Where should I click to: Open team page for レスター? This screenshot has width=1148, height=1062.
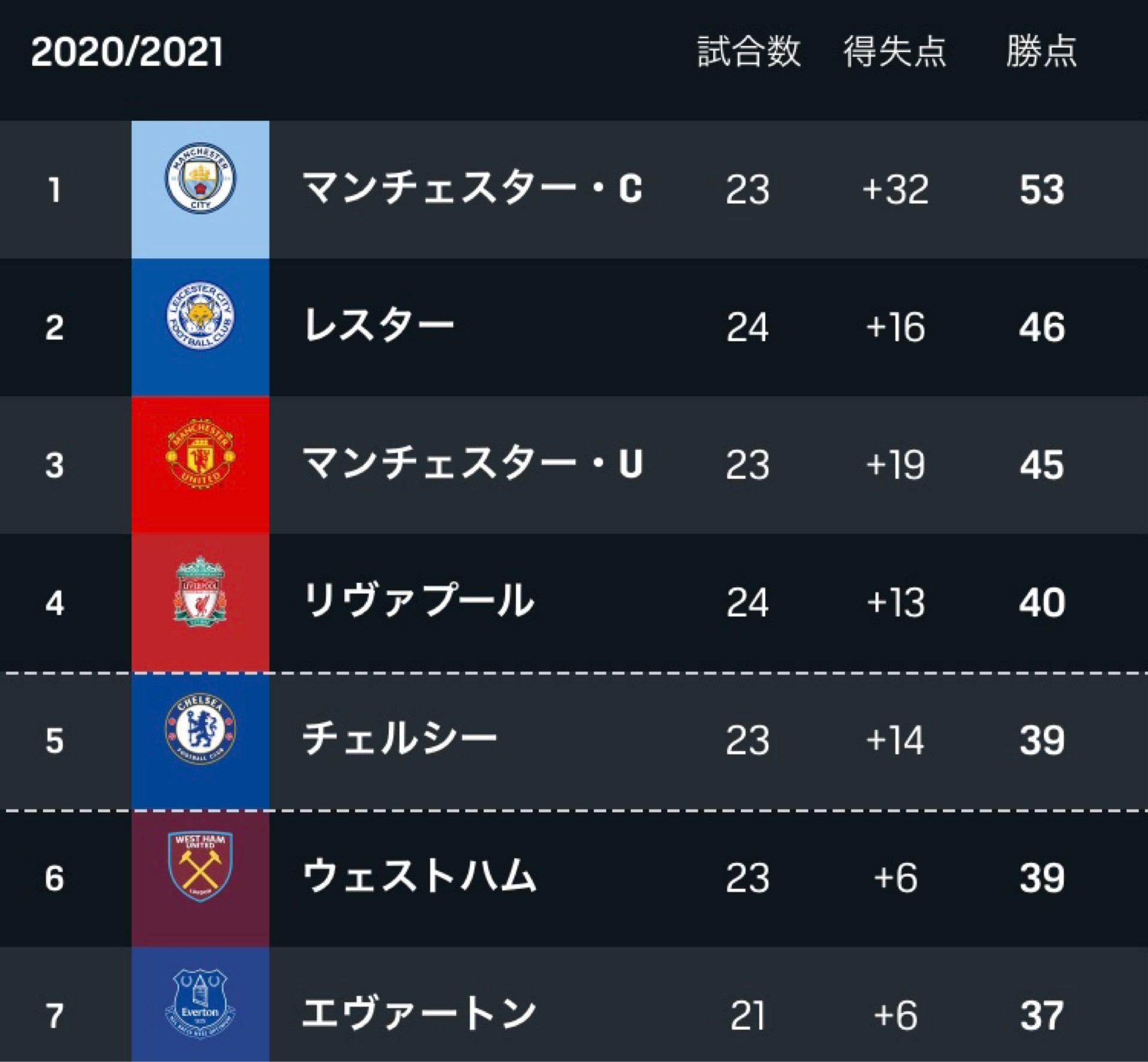point(378,326)
